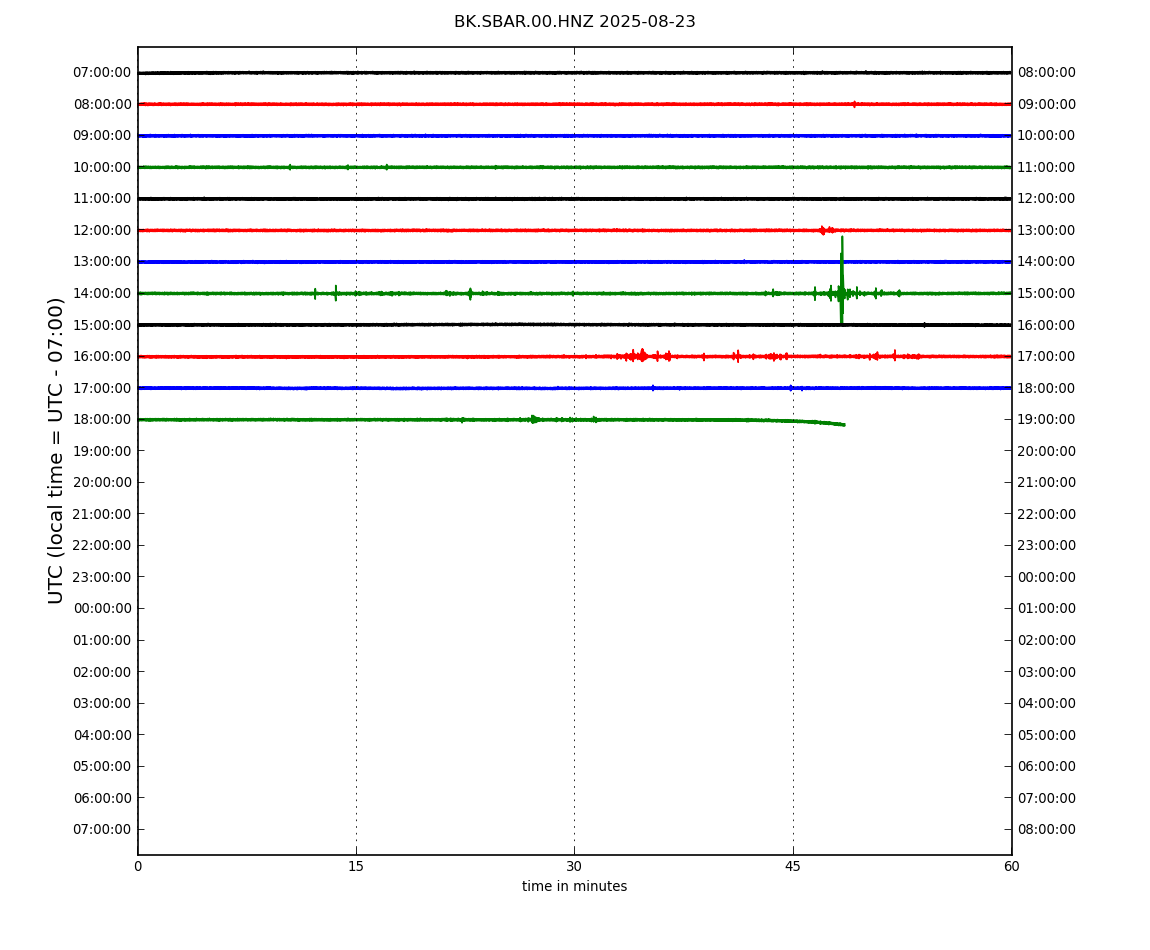
Task: Select left-axis time label 18:00:00
Action: [103, 420]
